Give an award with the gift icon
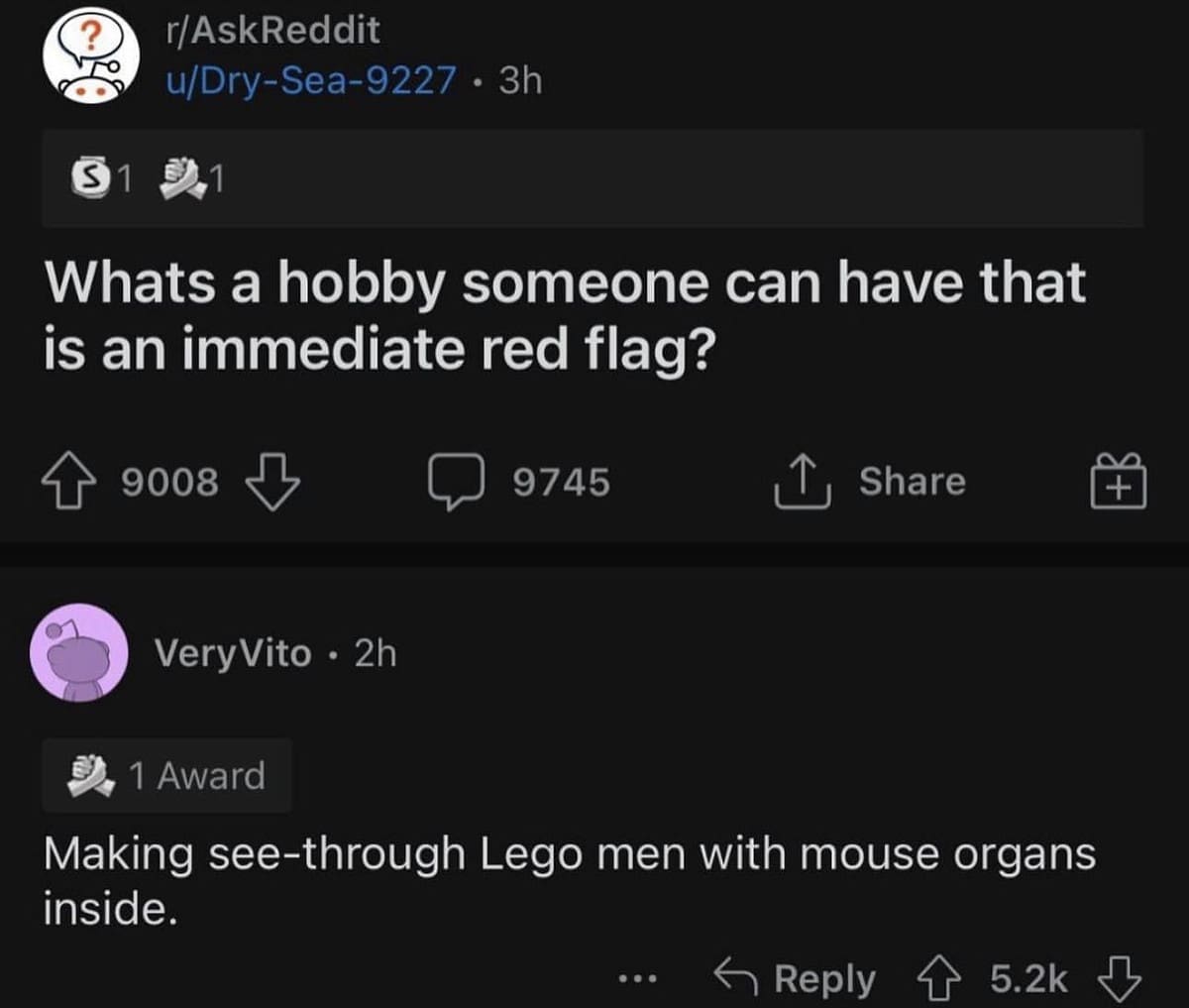Screen dimensions: 1189x1008 tap(1118, 482)
